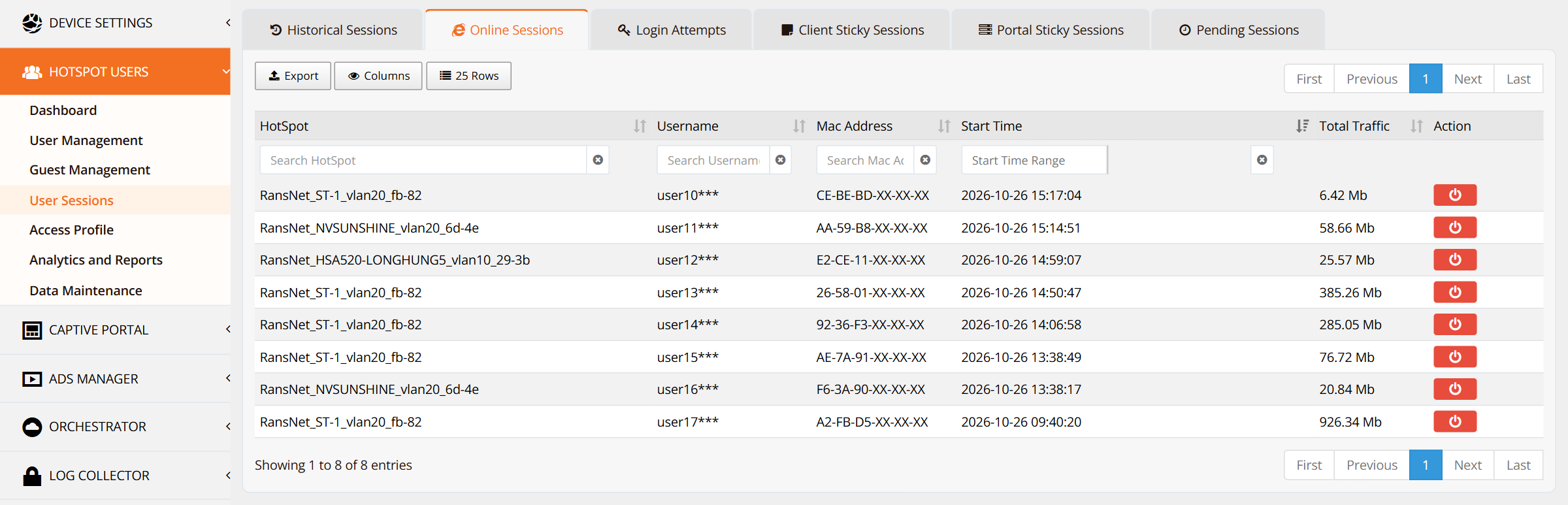
Task: Open Portal Sticky Sessions tab
Action: pos(1051,30)
